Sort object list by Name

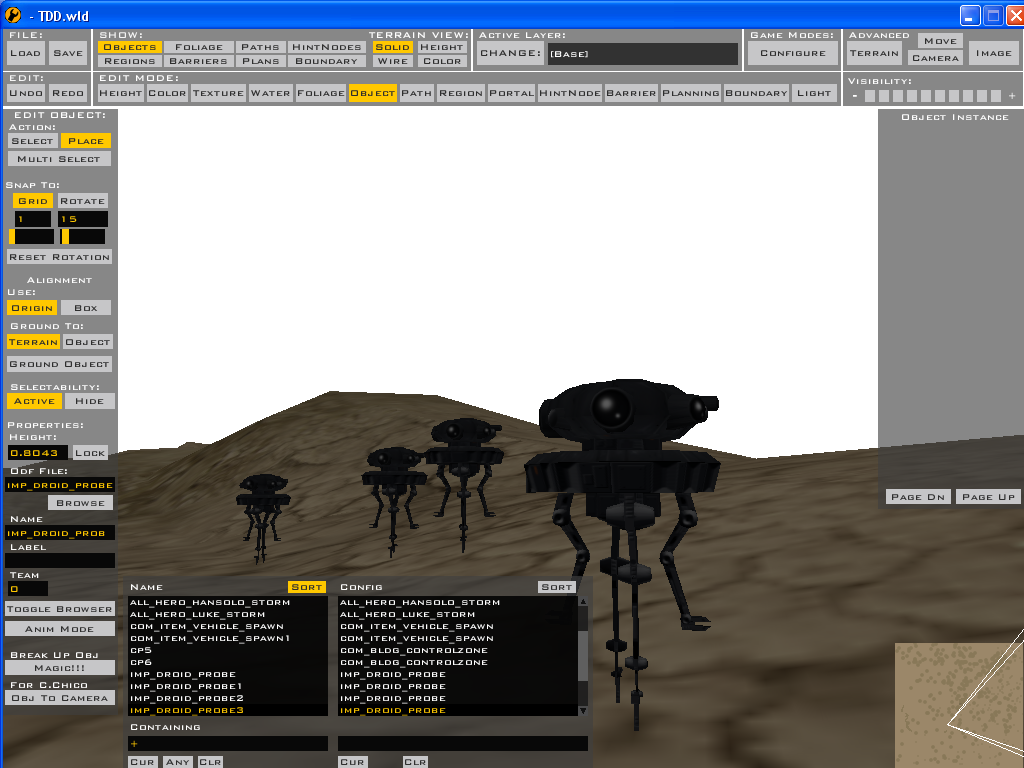click(306, 587)
